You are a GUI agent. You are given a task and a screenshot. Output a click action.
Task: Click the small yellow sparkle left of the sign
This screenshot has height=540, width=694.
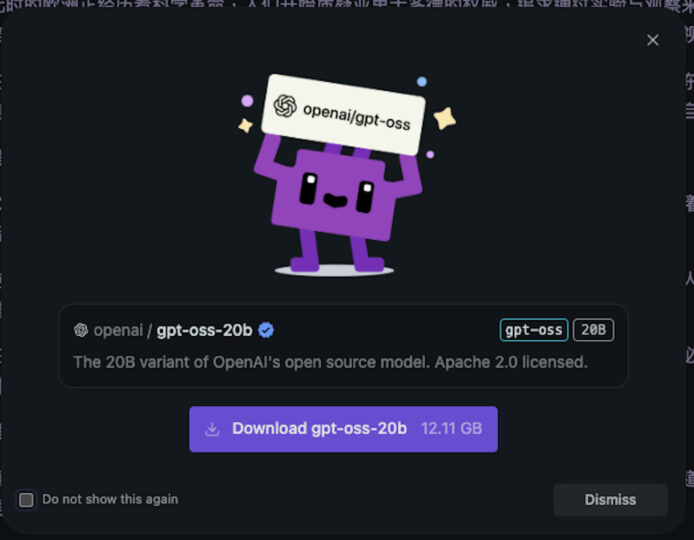[x=244, y=126]
